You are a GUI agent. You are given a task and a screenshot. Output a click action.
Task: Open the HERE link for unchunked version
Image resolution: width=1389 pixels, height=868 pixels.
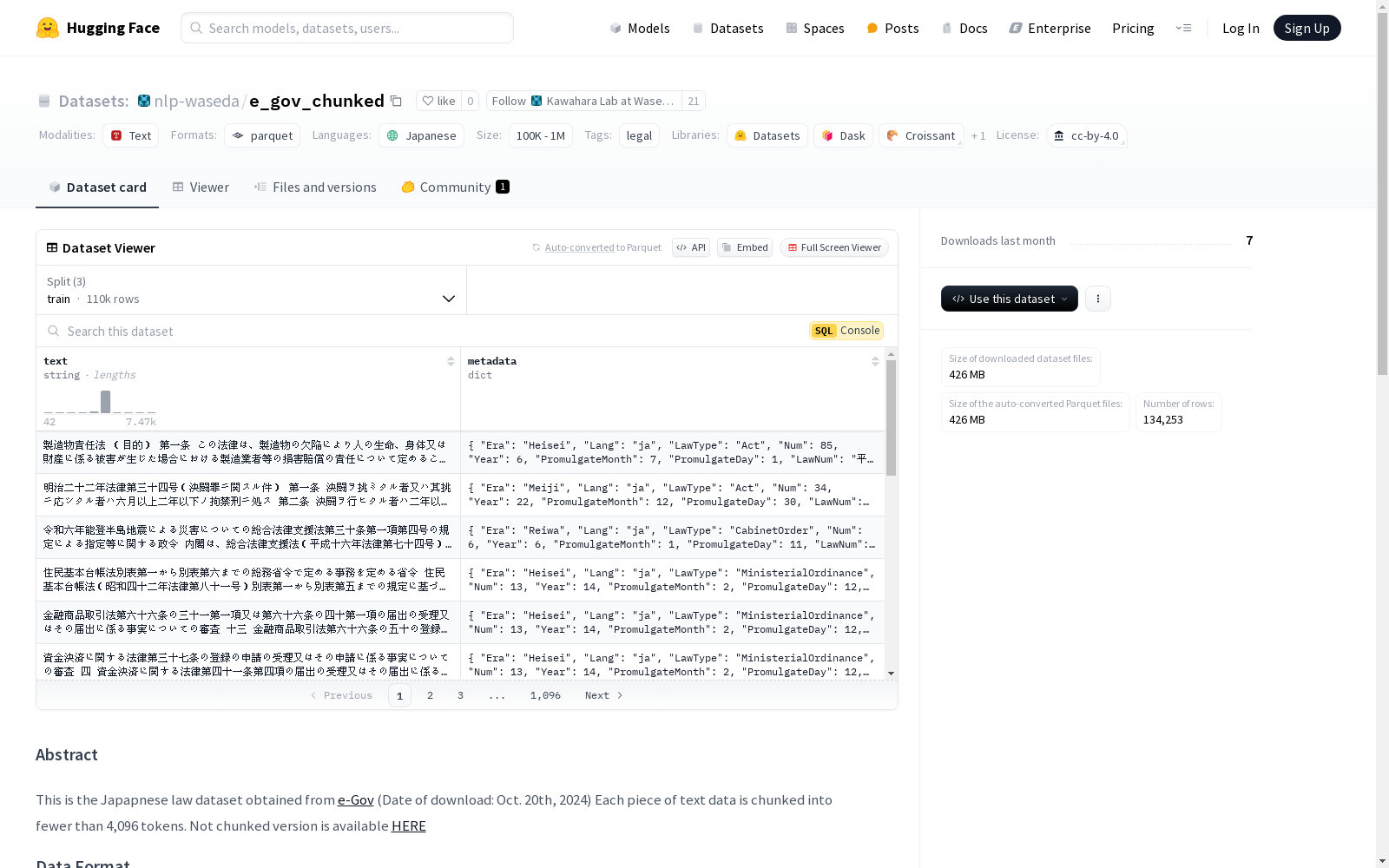(409, 825)
